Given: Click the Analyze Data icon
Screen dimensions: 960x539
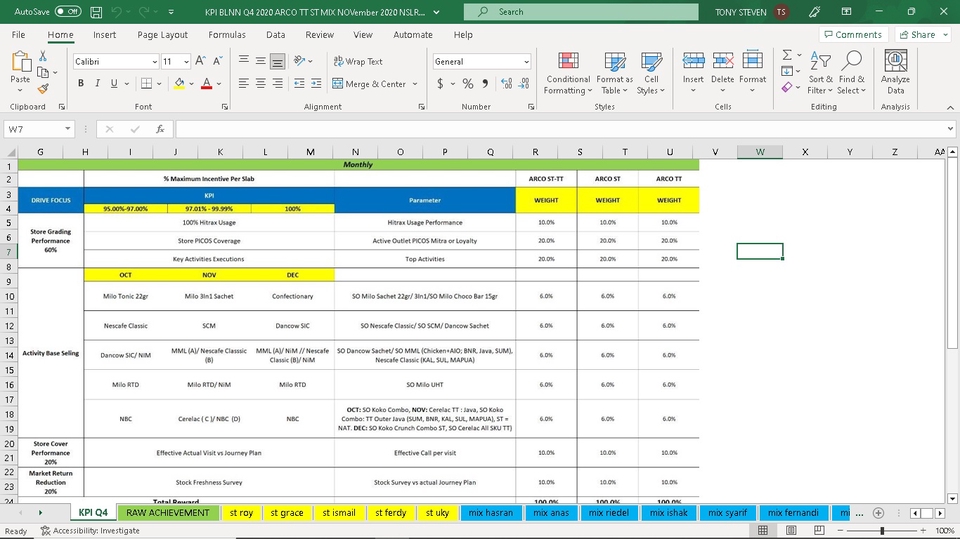Looking at the screenshot, I should click(895, 72).
